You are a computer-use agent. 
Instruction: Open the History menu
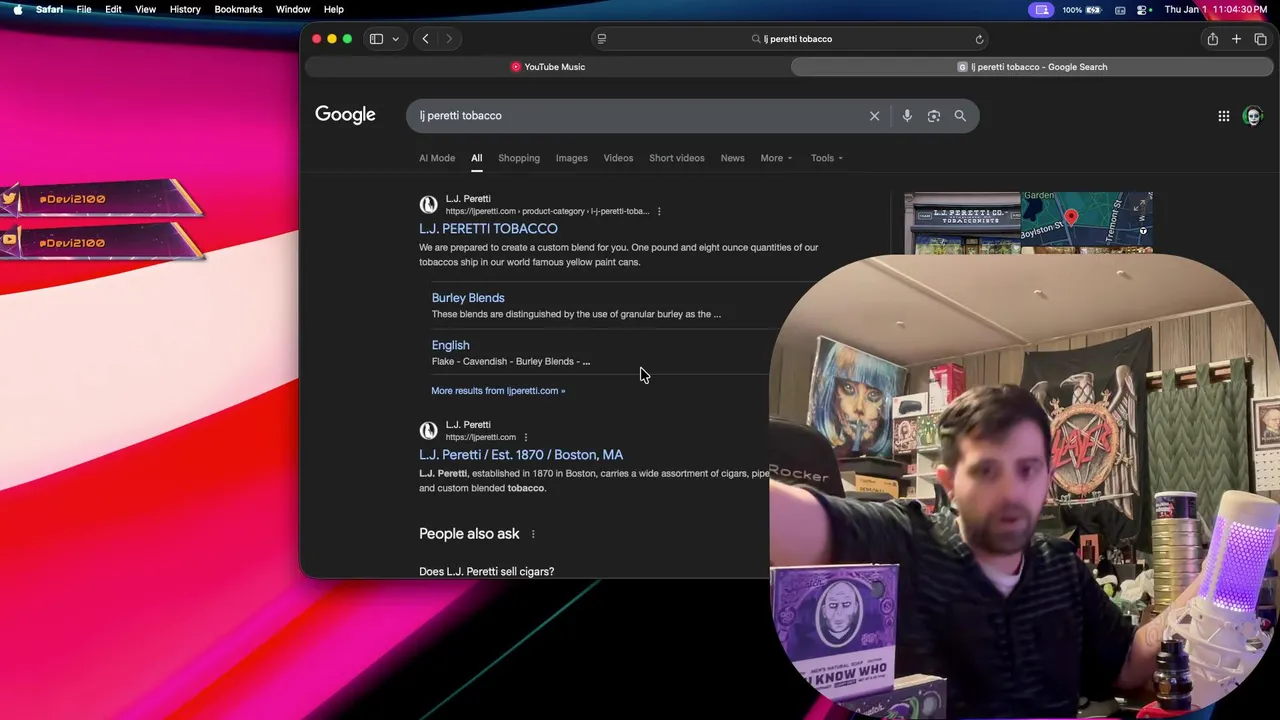pos(185,9)
